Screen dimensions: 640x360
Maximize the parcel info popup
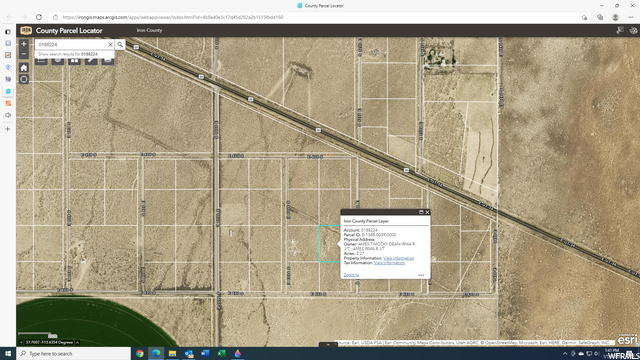[x=421, y=212]
